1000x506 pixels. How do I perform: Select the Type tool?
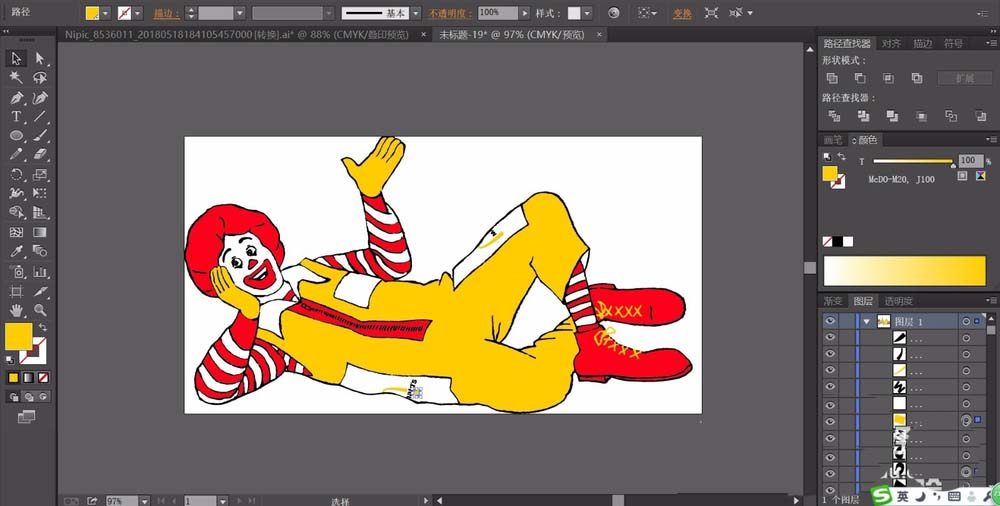(x=16, y=117)
